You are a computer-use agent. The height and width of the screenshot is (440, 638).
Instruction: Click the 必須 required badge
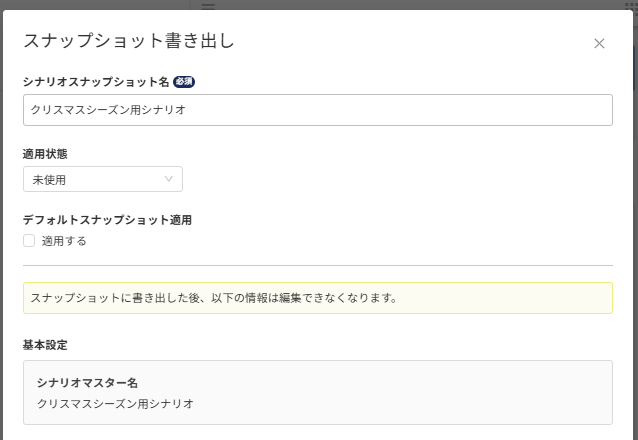[183, 81]
